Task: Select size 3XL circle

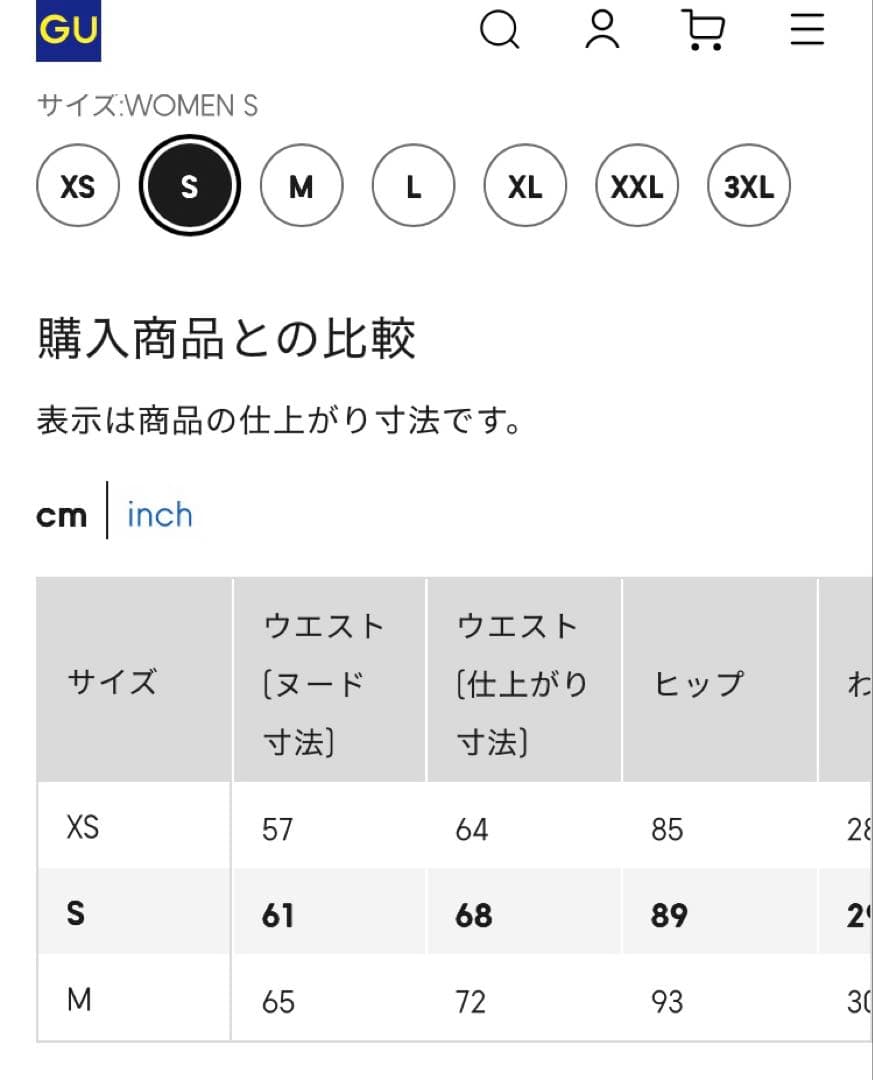Action: point(749,185)
